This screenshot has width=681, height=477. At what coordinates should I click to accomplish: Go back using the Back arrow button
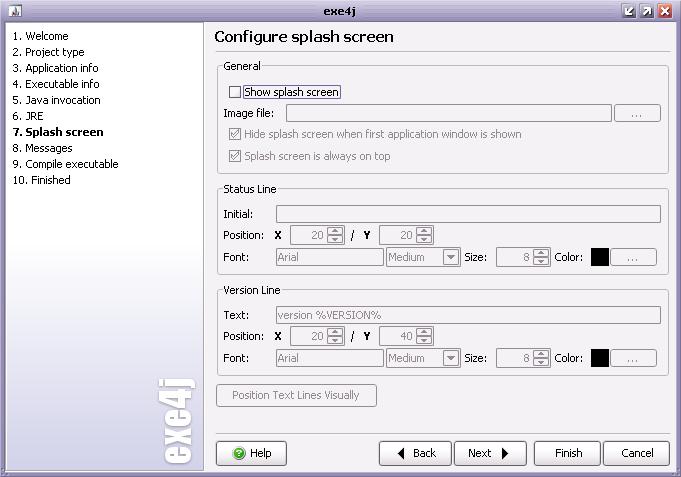(415, 453)
